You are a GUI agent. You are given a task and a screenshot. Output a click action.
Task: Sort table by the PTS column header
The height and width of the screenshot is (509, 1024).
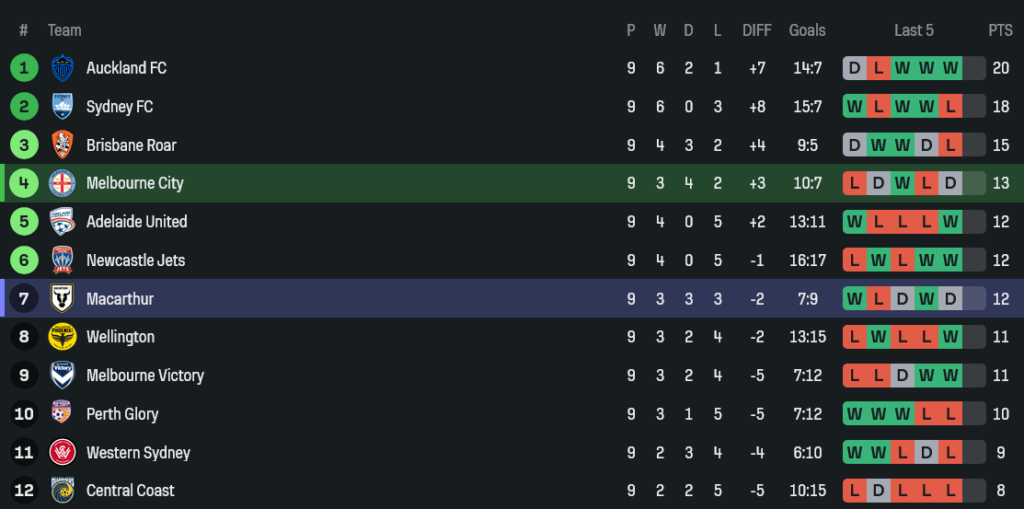coord(1000,30)
